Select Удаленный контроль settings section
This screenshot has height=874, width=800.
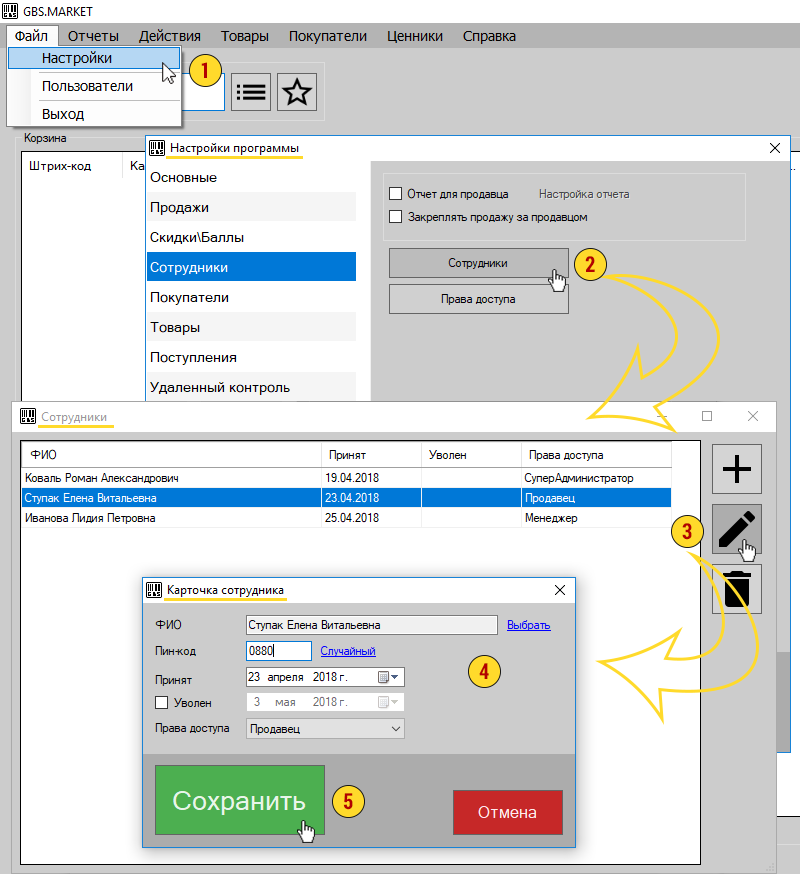pos(251,387)
